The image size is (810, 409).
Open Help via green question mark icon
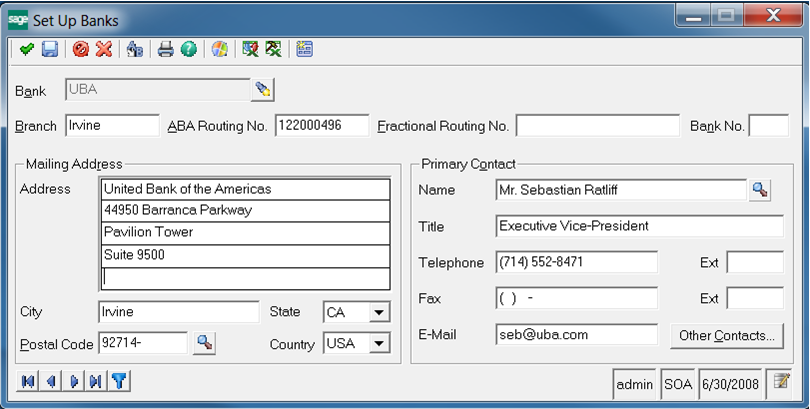[x=188, y=49]
